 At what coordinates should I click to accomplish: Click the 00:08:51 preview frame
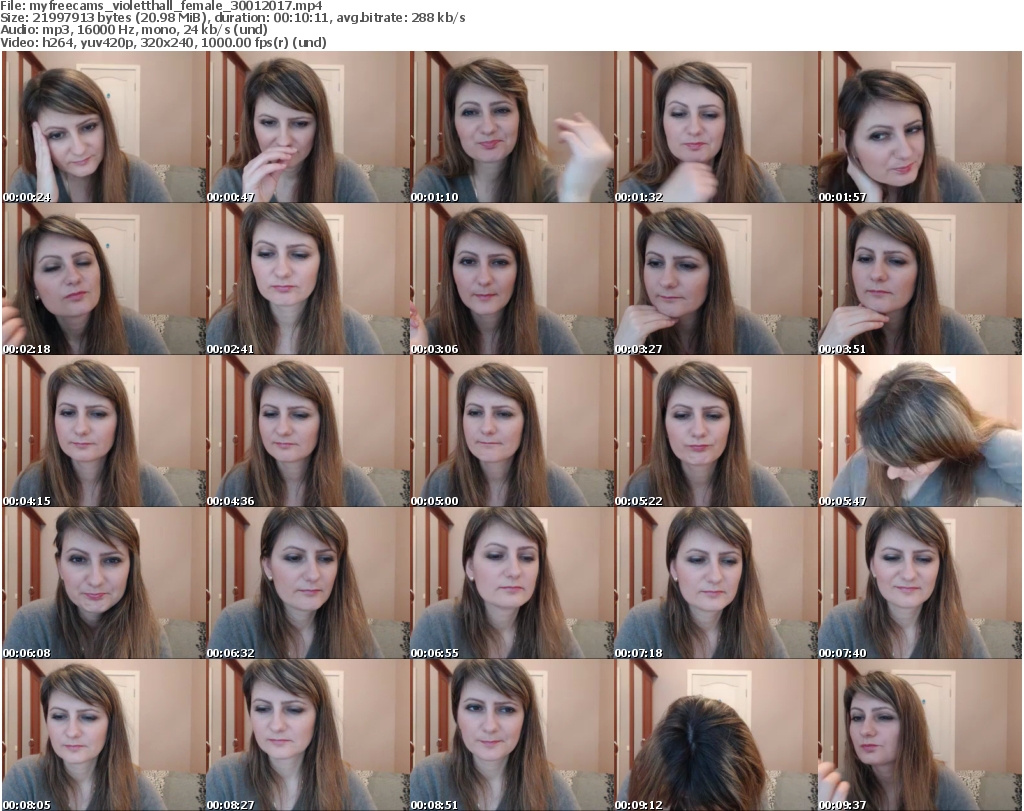pyautogui.click(x=511, y=735)
